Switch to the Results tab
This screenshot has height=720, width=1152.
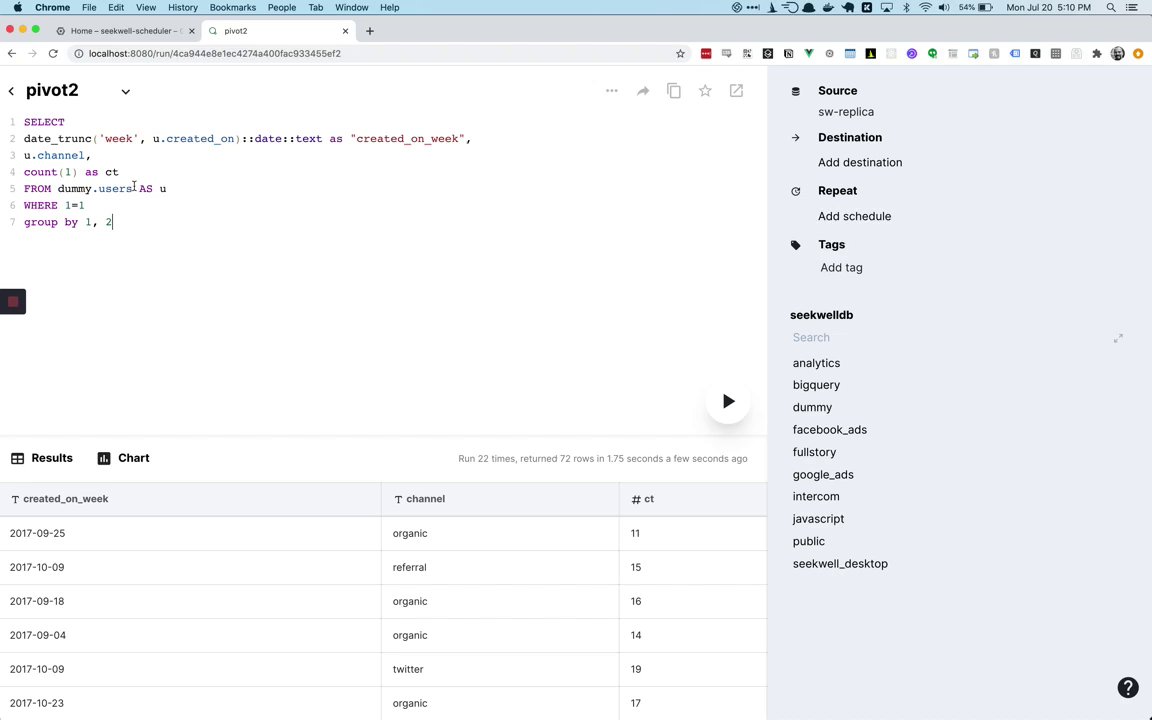pyautogui.click(x=42, y=458)
